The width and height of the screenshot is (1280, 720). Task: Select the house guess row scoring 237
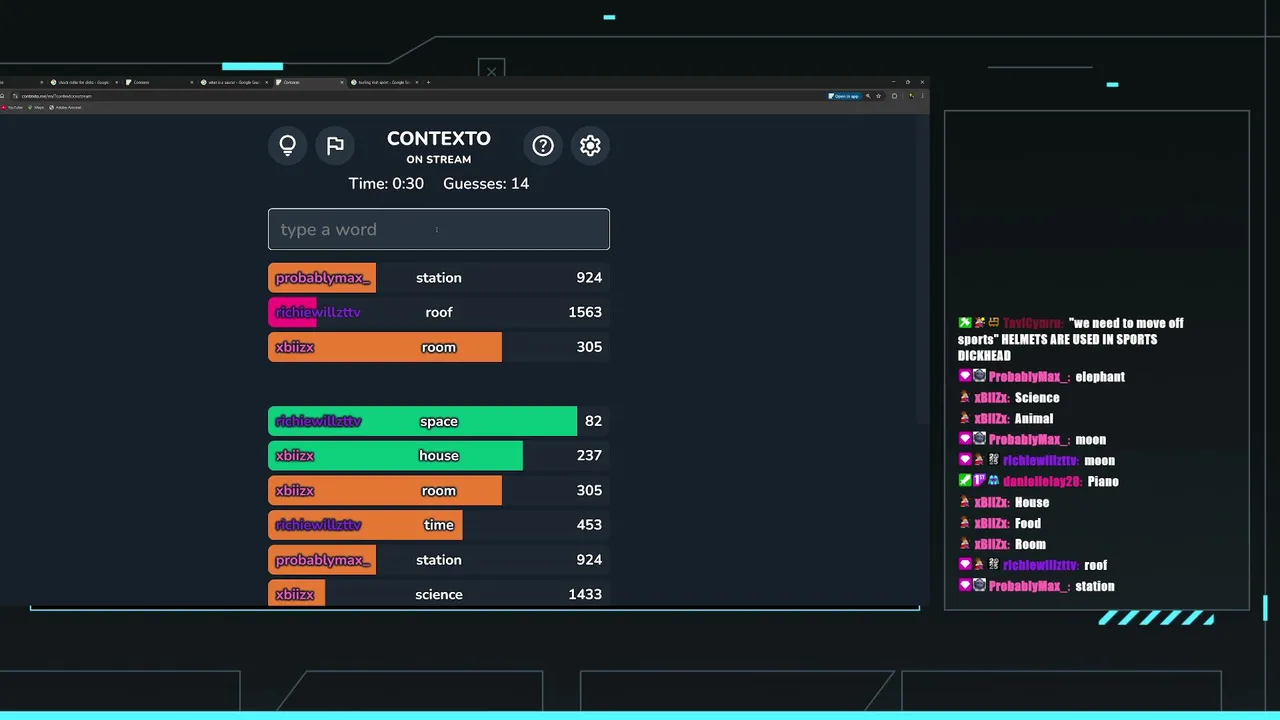[439, 455]
